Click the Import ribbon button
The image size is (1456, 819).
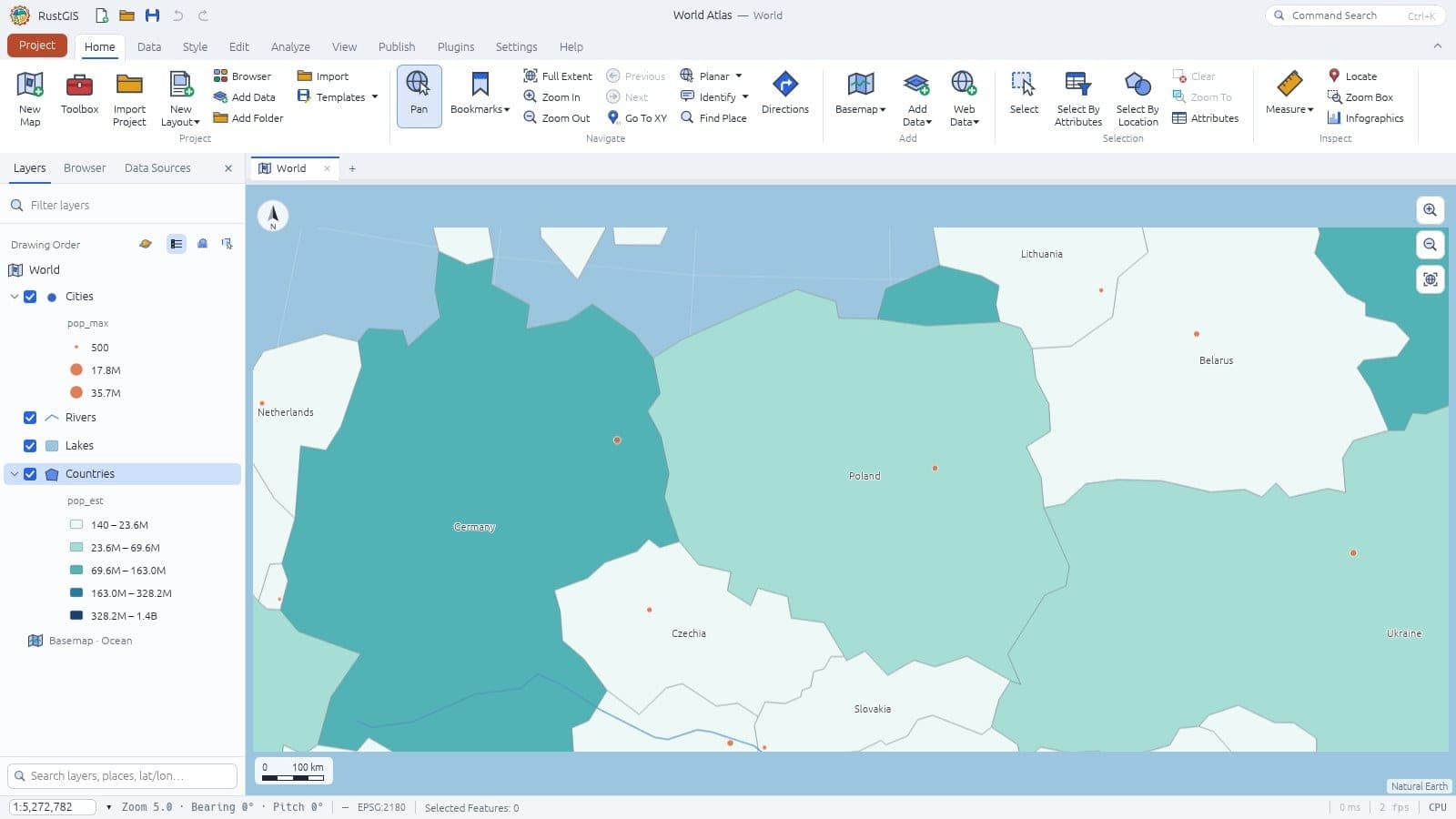tap(323, 76)
